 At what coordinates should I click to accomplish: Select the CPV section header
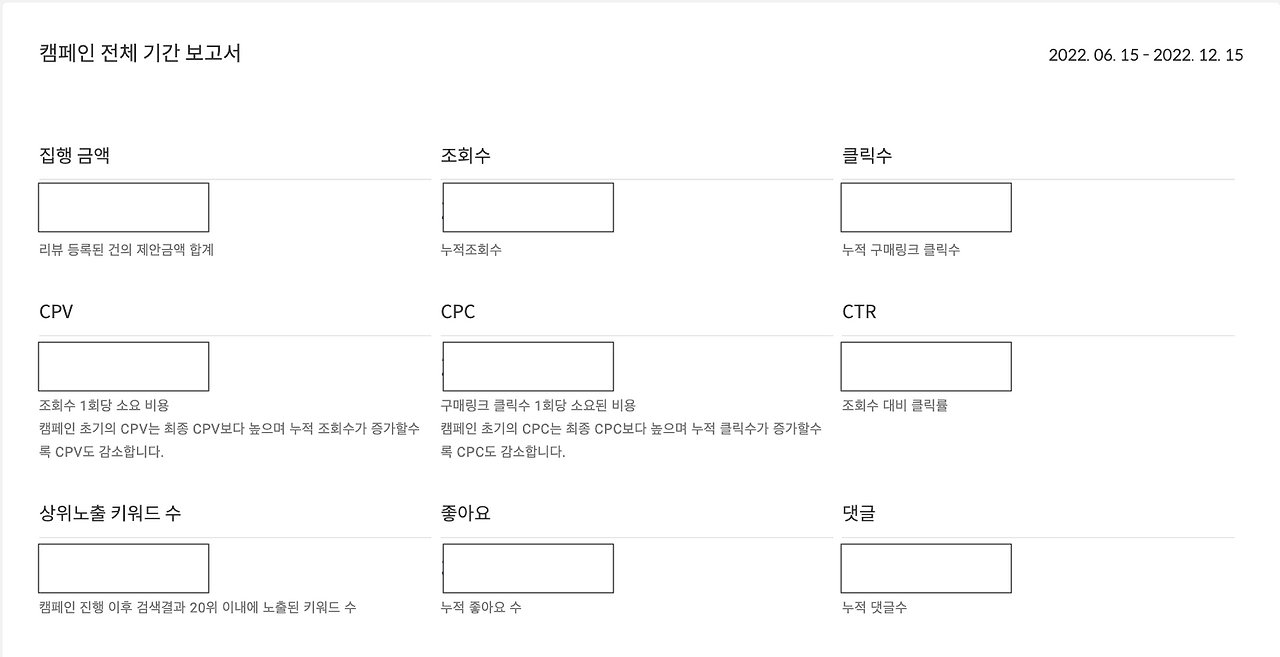pyautogui.click(x=58, y=311)
